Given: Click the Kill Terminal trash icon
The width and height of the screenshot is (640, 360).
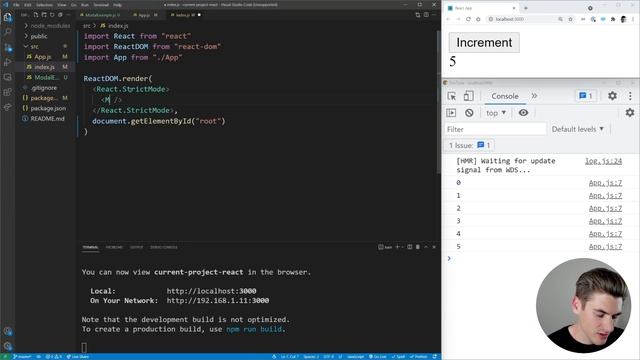Looking at the screenshot, I should click(x=418, y=247).
